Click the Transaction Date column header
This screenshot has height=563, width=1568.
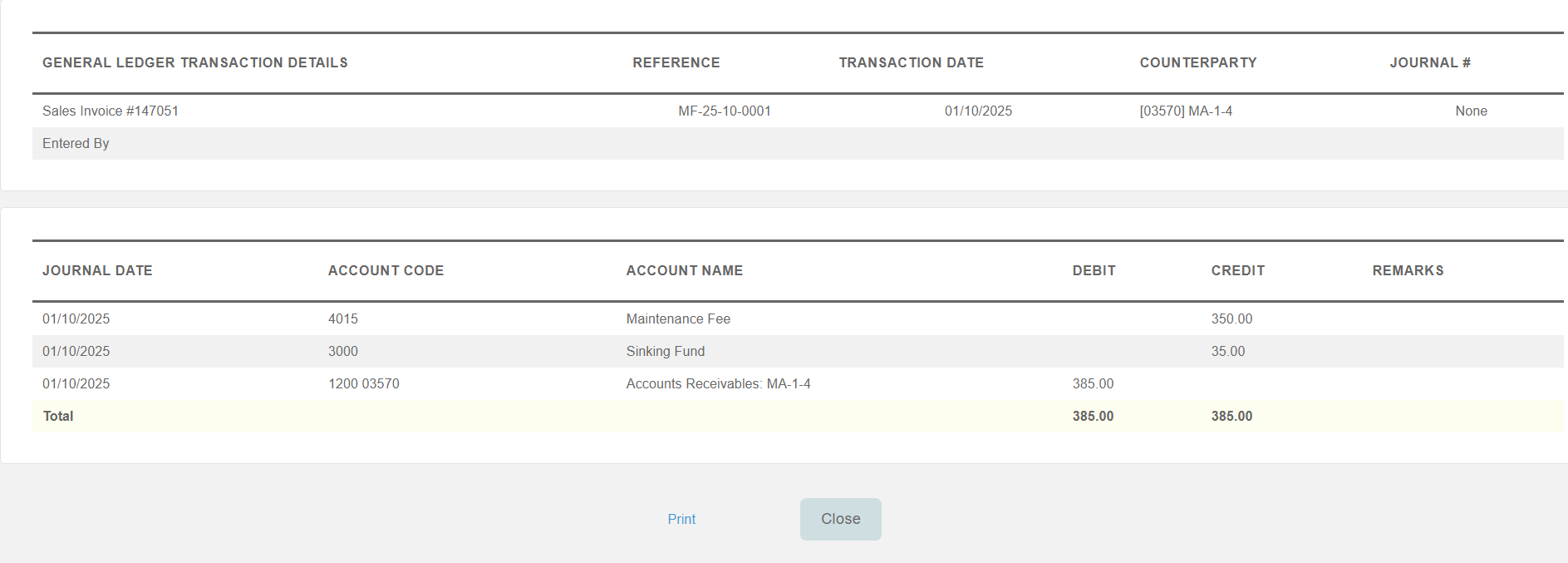pos(911,63)
